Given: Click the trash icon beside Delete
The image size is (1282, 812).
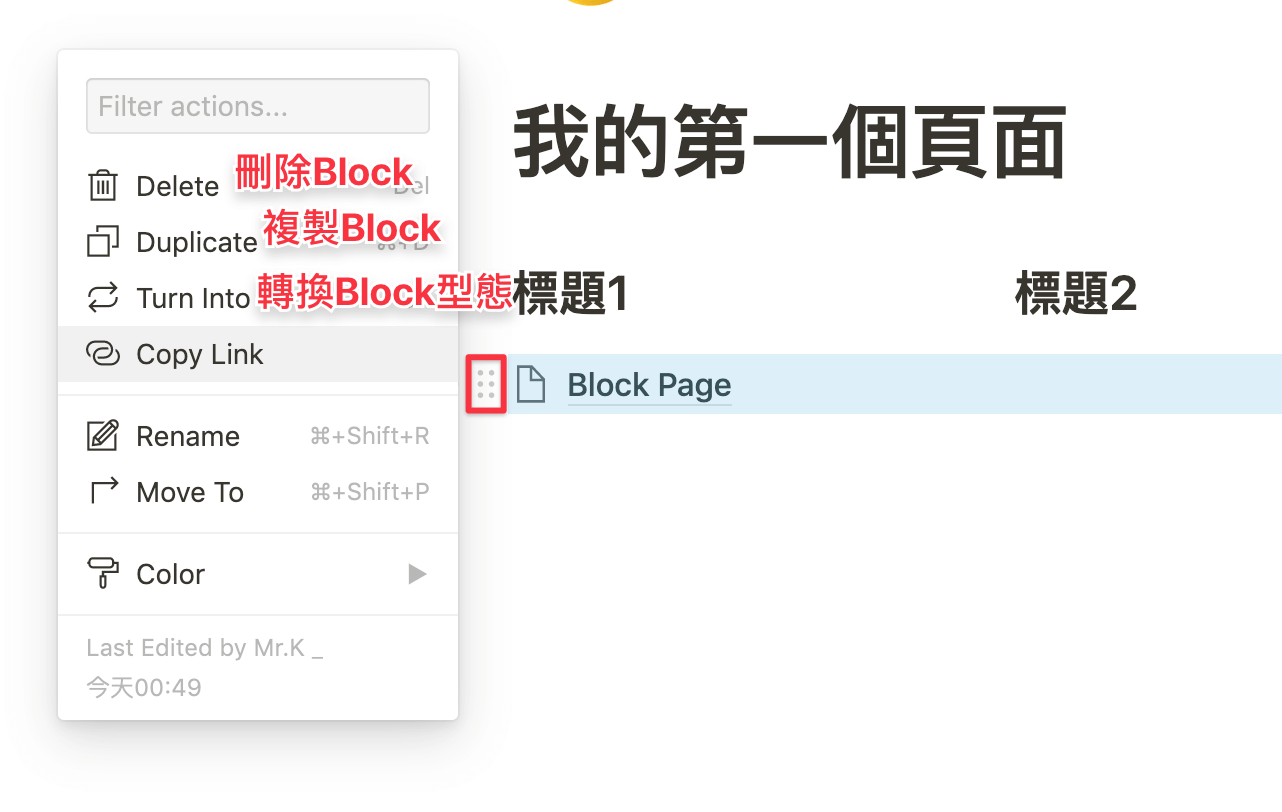Looking at the screenshot, I should 103,186.
